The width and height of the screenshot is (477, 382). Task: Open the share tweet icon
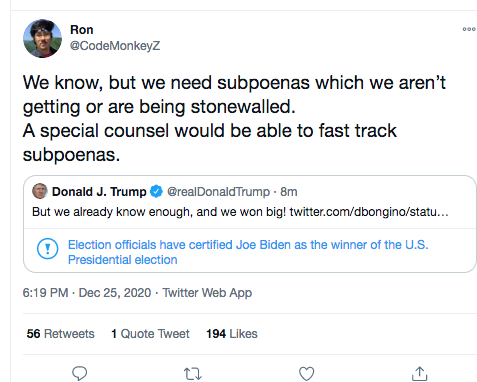419,373
